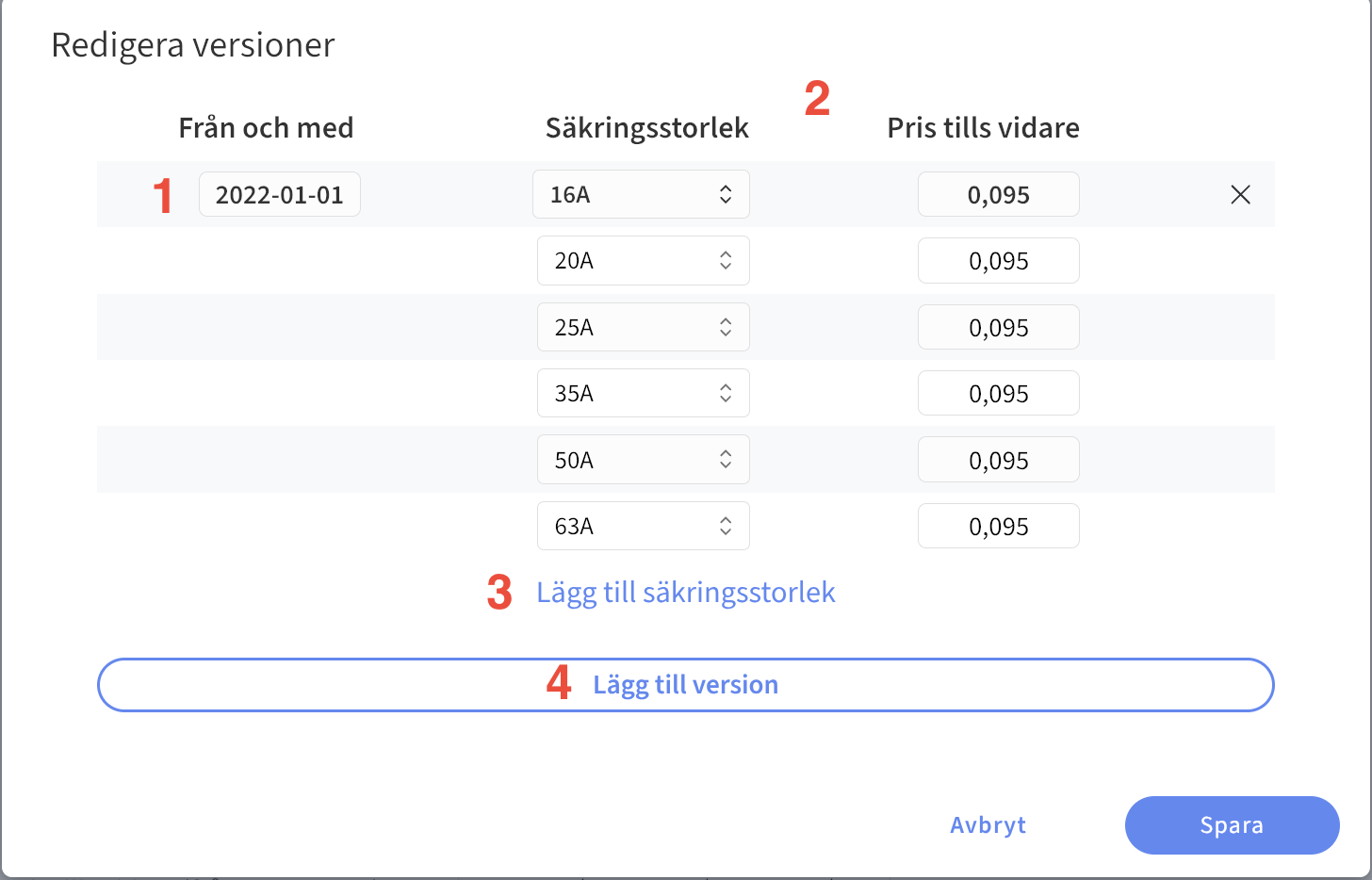Click the chevron arrows on 63A selector
The height and width of the screenshot is (880, 1372).
tap(726, 526)
